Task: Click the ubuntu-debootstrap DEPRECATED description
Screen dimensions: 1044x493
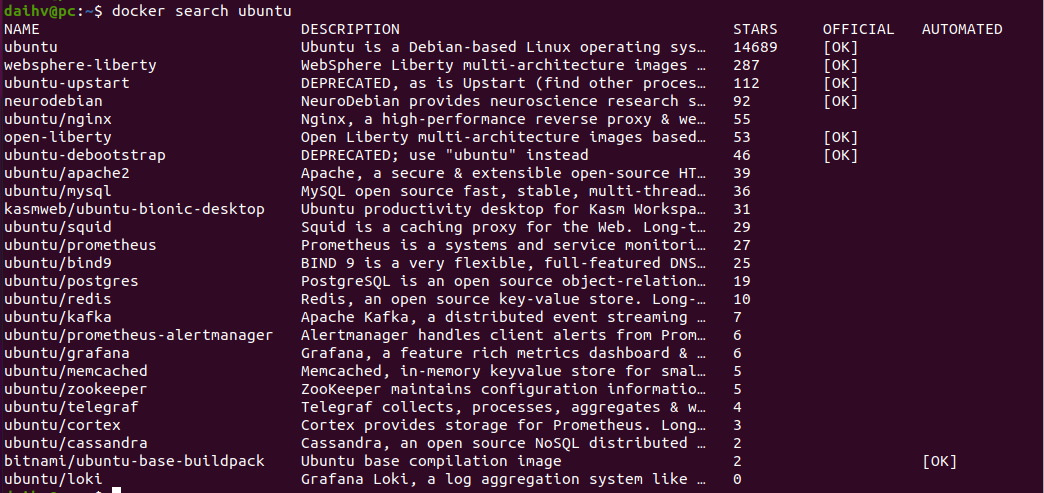Action: coord(444,155)
